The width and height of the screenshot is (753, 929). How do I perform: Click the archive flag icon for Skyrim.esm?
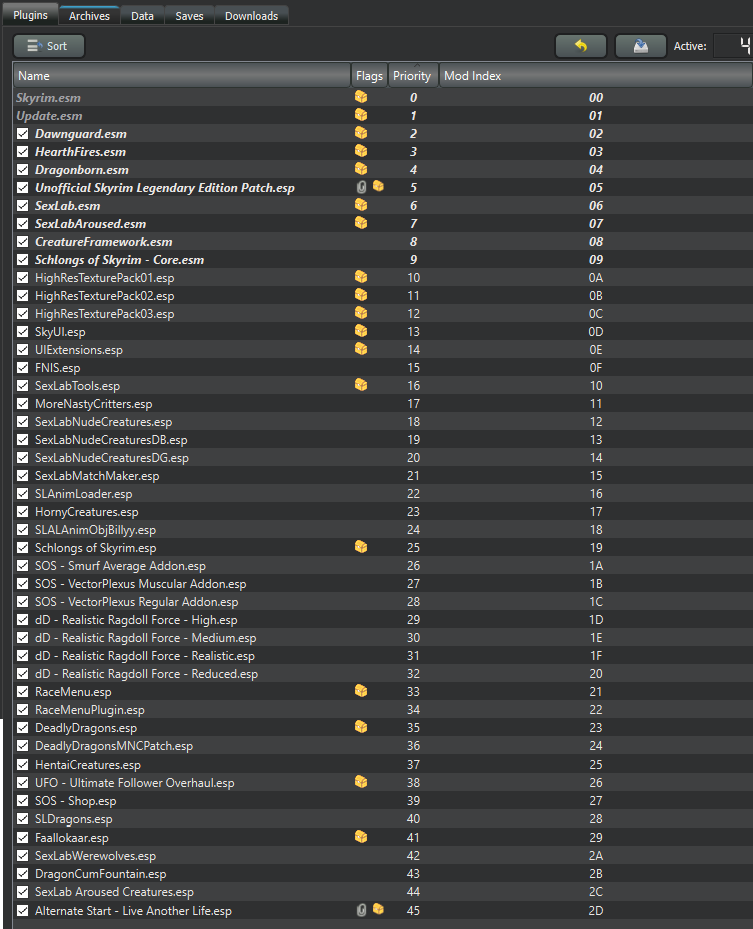pyautogui.click(x=361, y=97)
